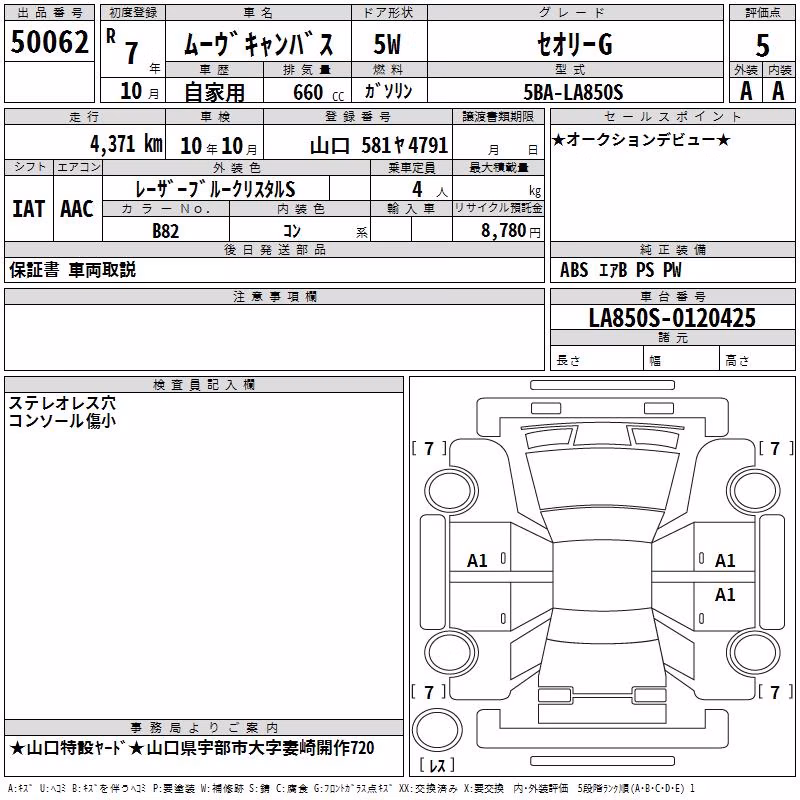The height and width of the screenshot is (800, 800).
Task: Click the 幅 width field
Action: pos(681,360)
